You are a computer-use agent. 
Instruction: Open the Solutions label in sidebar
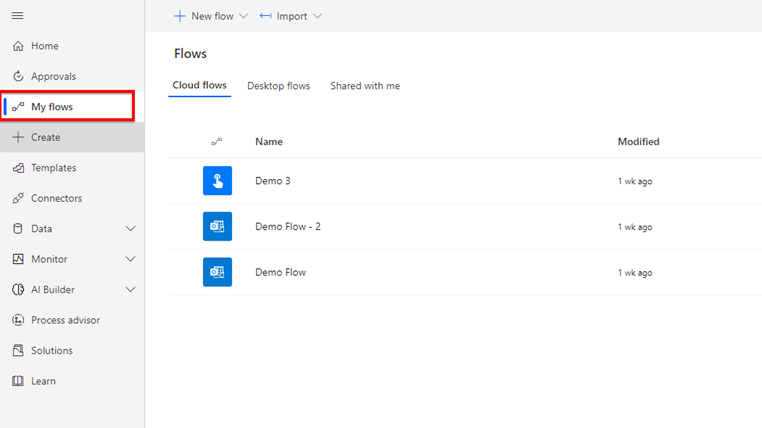point(52,350)
